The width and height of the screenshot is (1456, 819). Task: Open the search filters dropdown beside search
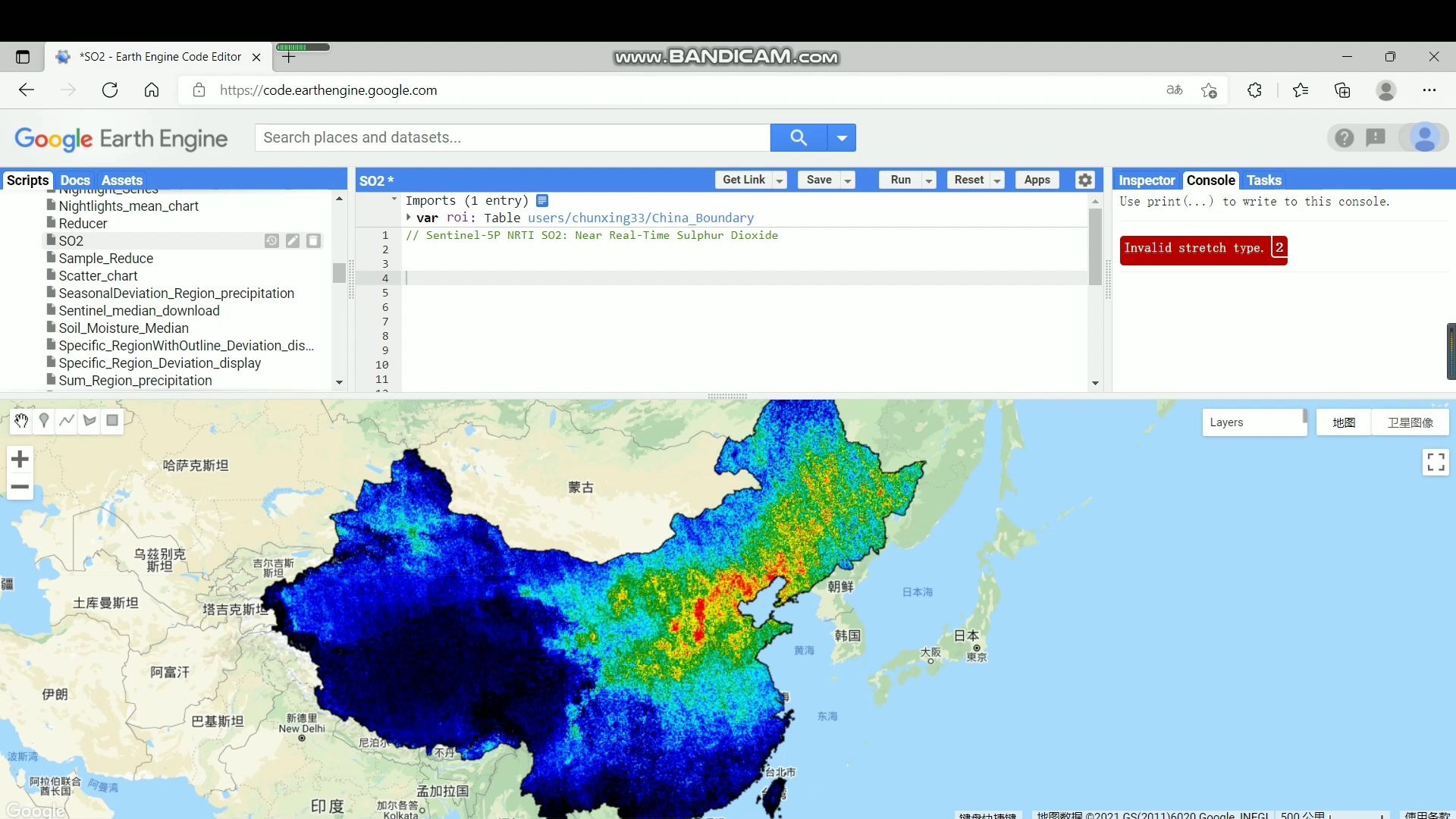tap(841, 137)
